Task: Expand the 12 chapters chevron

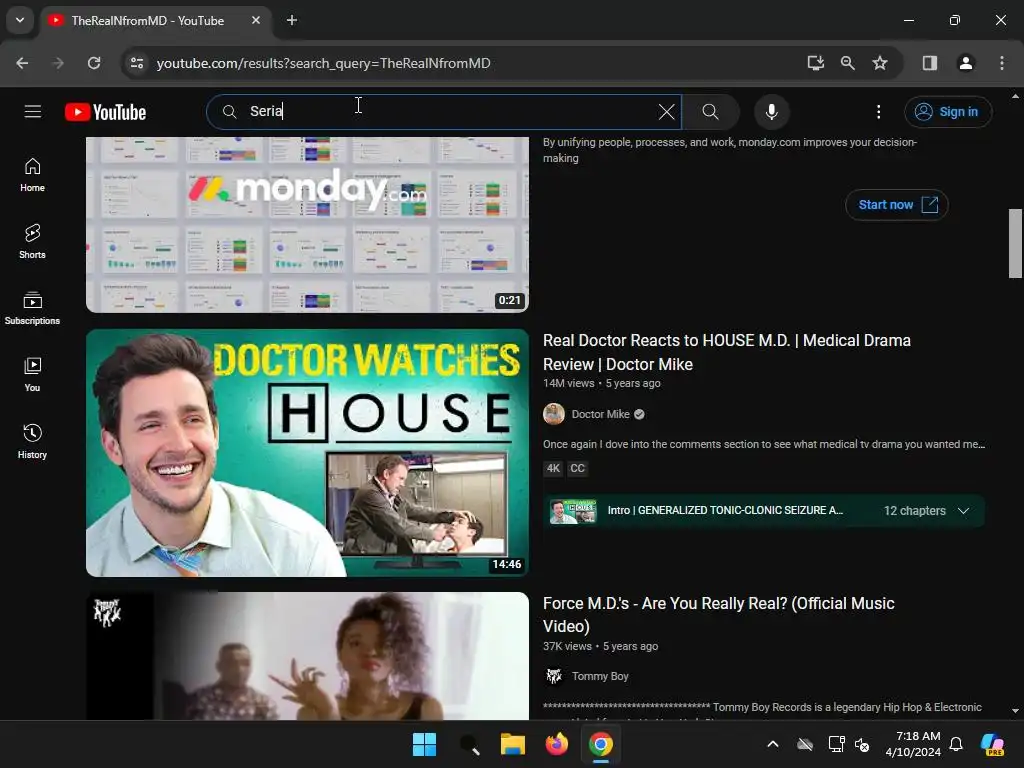Action: pyautogui.click(x=963, y=511)
